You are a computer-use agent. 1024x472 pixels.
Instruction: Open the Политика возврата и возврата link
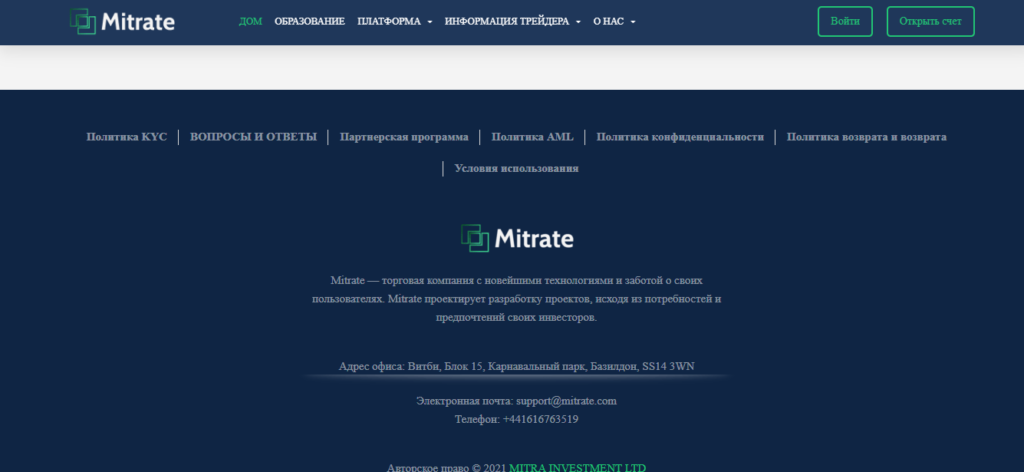pos(867,137)
